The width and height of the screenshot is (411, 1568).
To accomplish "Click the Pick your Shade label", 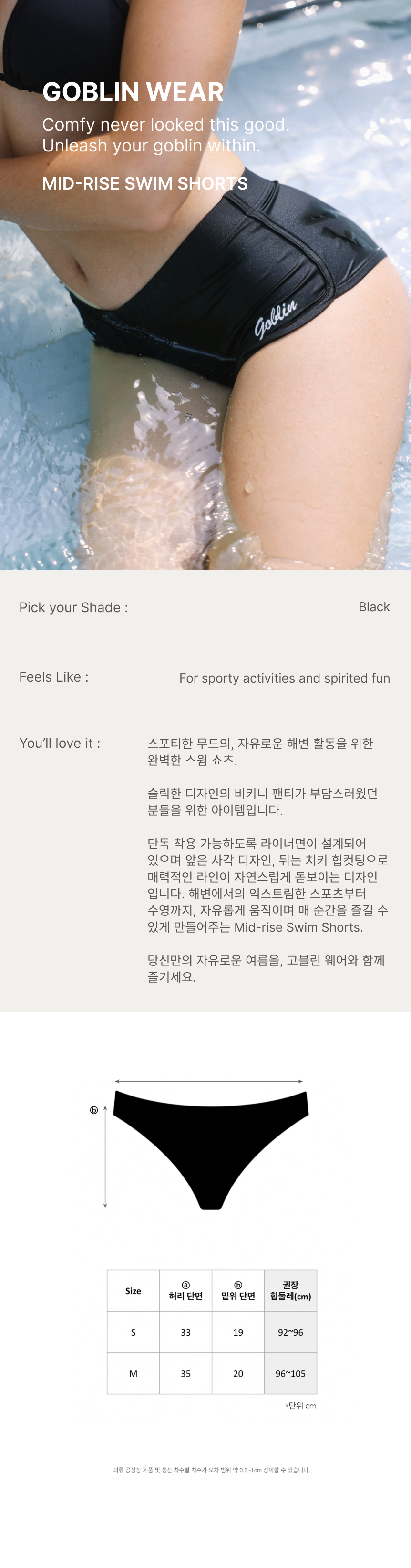I will [x=74, y=607].
